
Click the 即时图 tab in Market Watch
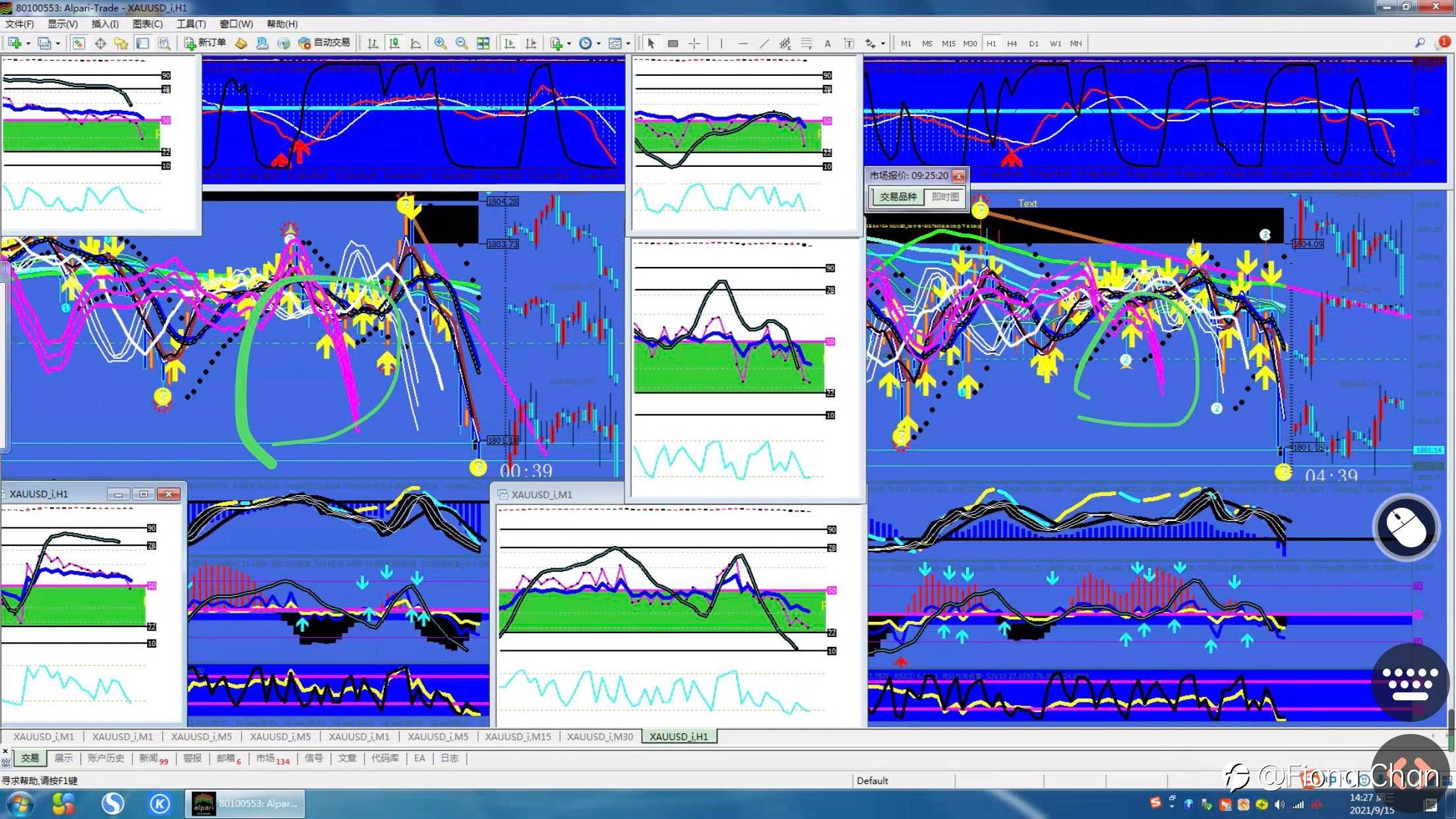pyautogui.click(x=944, y=197)
